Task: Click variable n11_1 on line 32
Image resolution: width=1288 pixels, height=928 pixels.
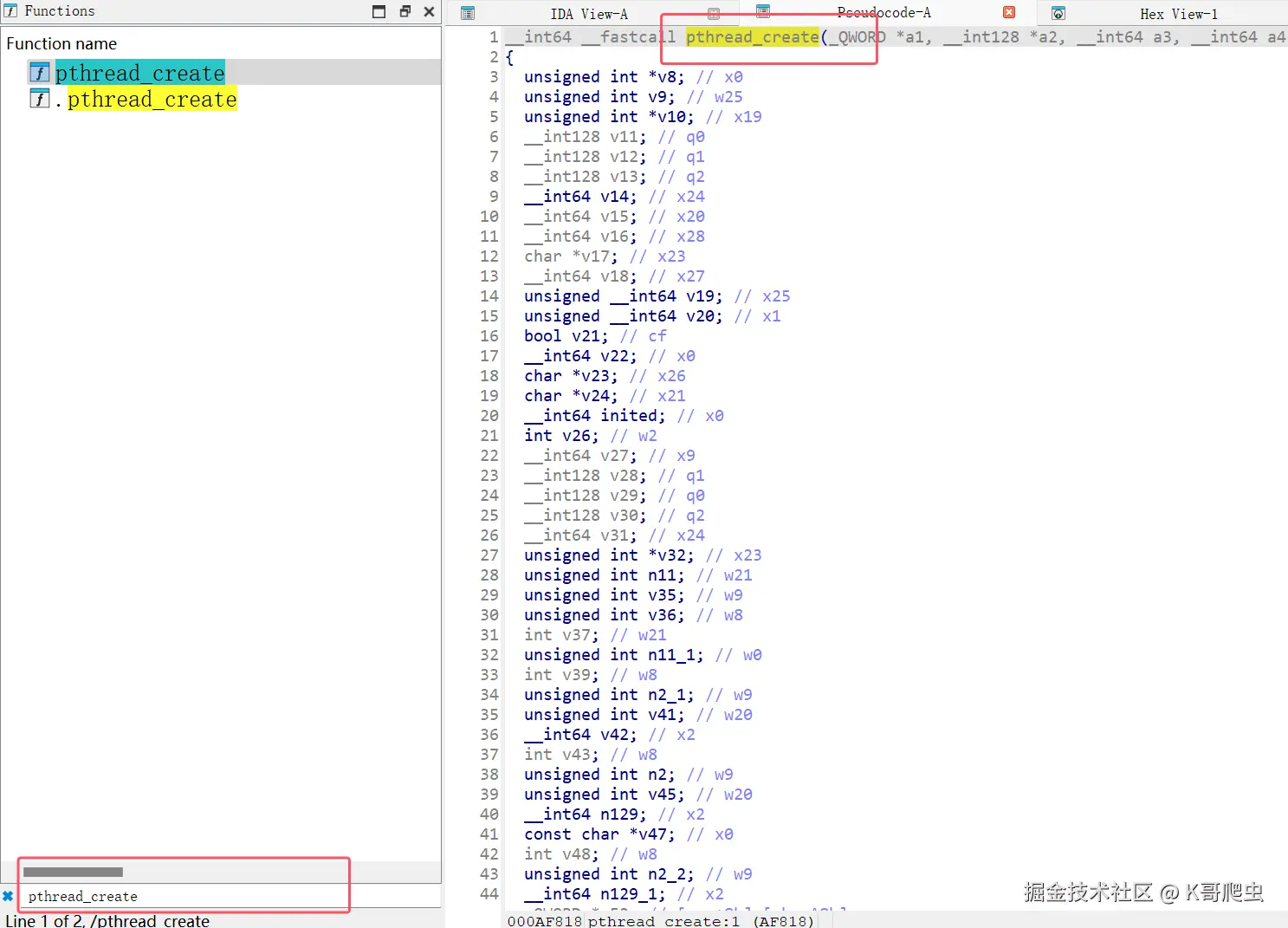Action: coord(671,655)
